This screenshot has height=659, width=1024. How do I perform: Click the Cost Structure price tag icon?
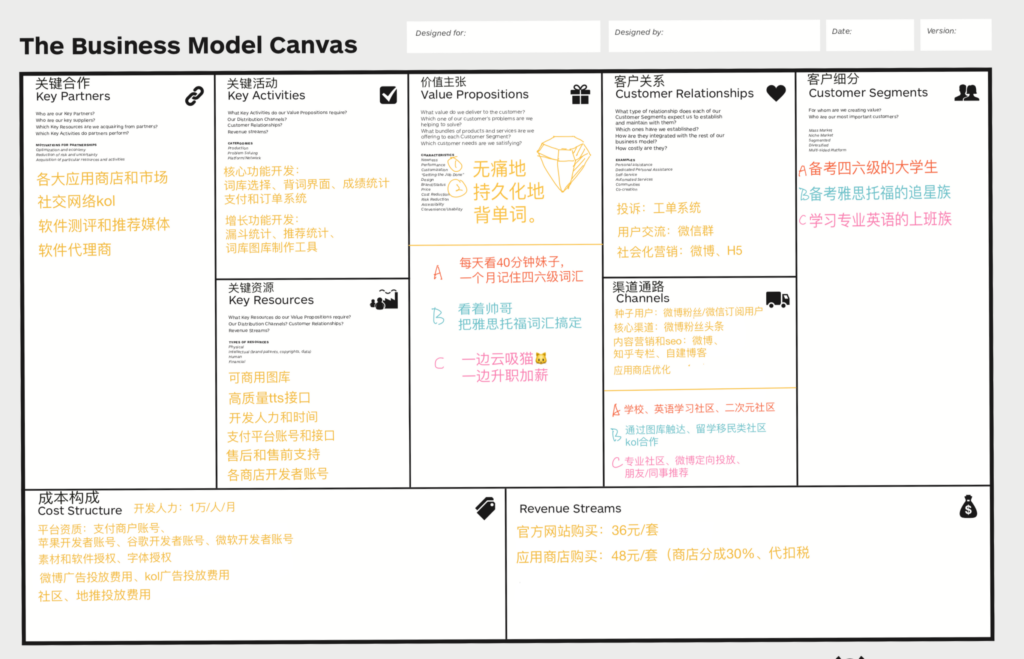click(486, 508)
